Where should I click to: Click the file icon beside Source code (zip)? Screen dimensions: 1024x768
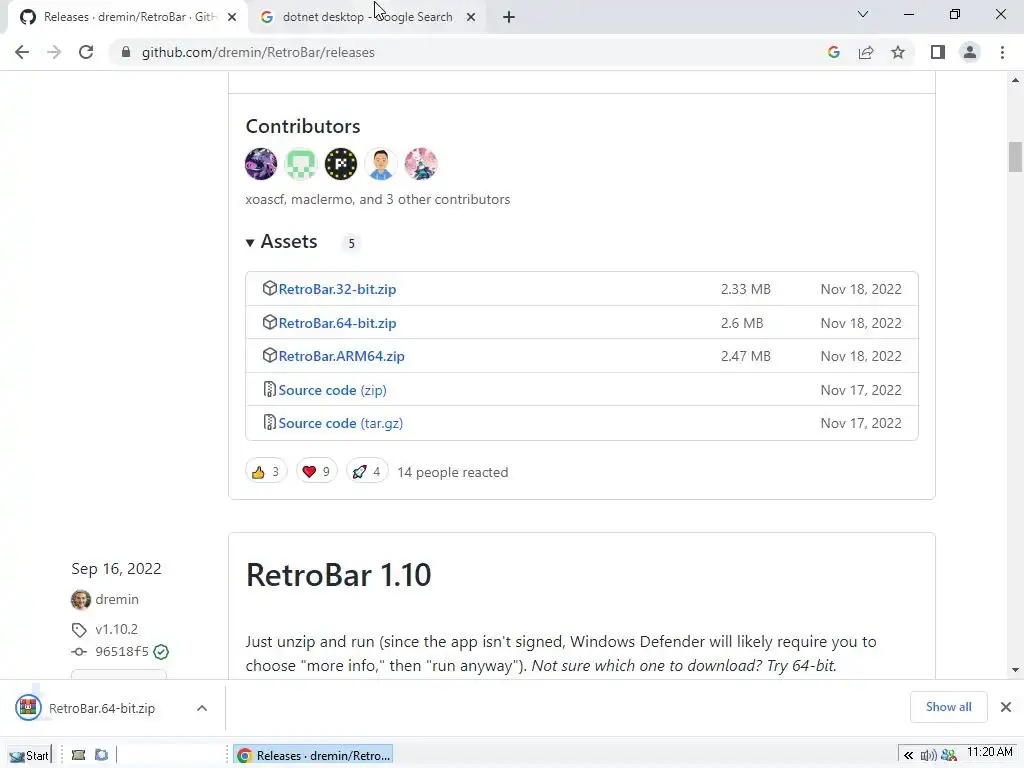tap(269, 389)
